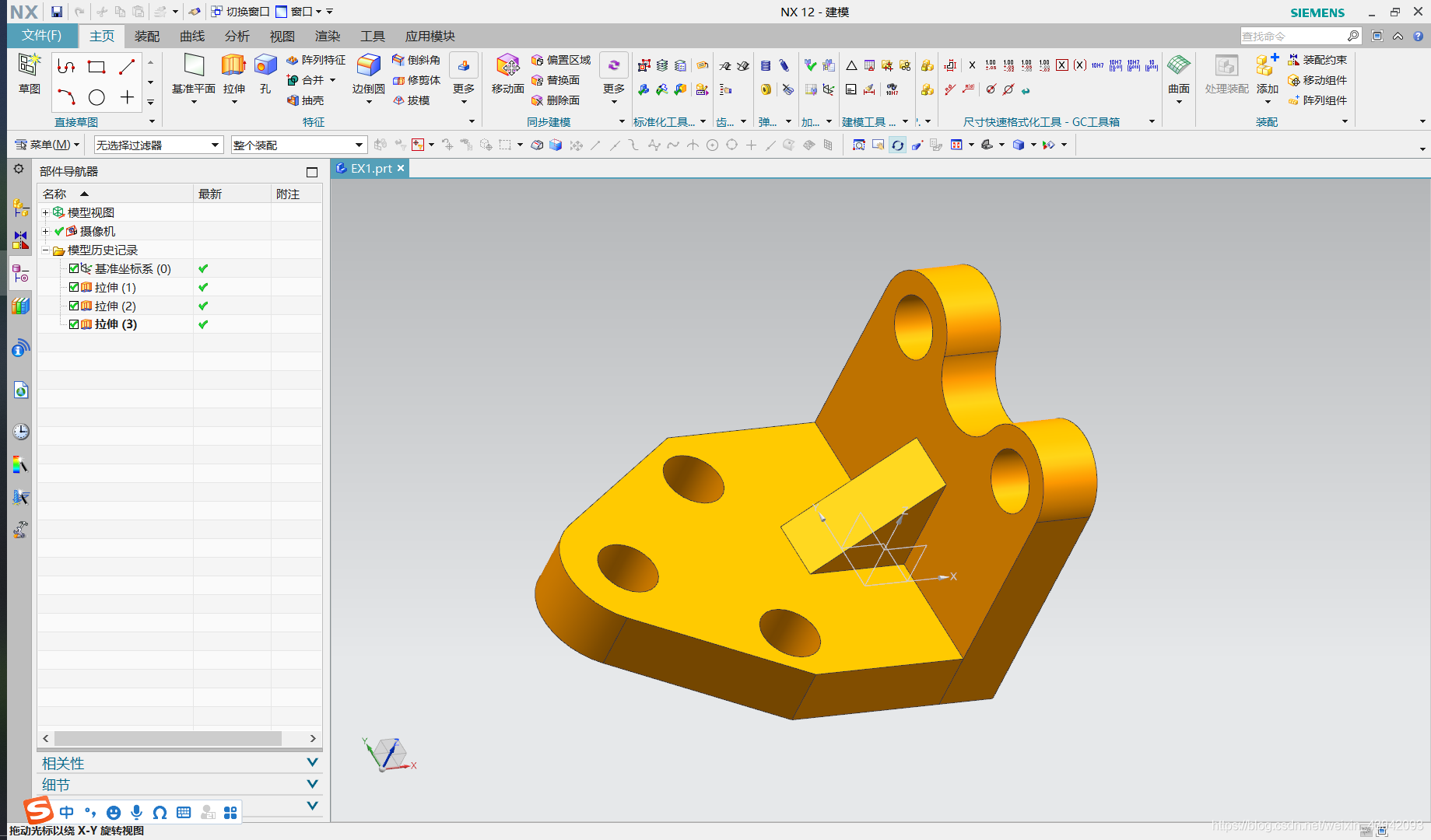This screenshot has height=840, width=1431.
Task: Select the Extrude (拉伸) tool
Action: 233,74
